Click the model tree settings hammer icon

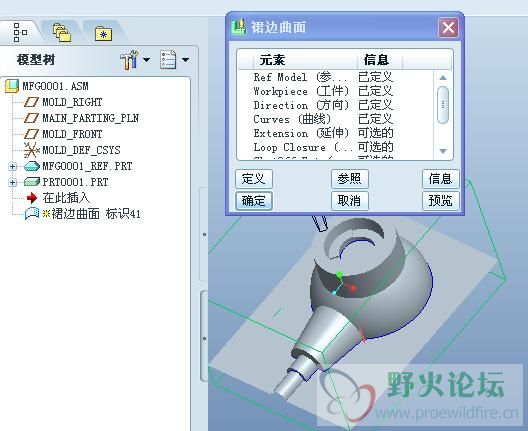point(129,60)
